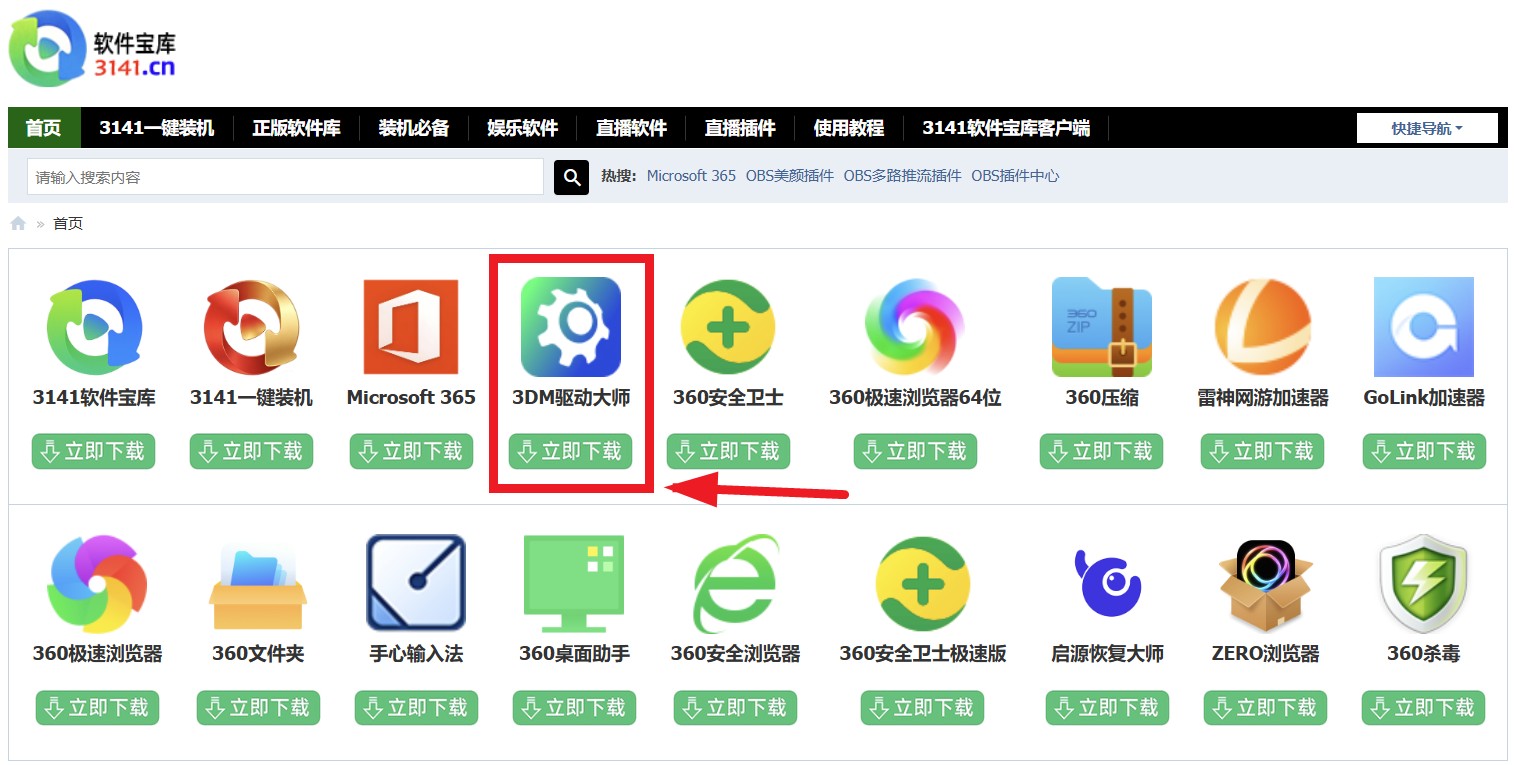Click the GoLink加速器 blue icon
This screenshot has width=1514, height=765.
tap(1424, 327)
